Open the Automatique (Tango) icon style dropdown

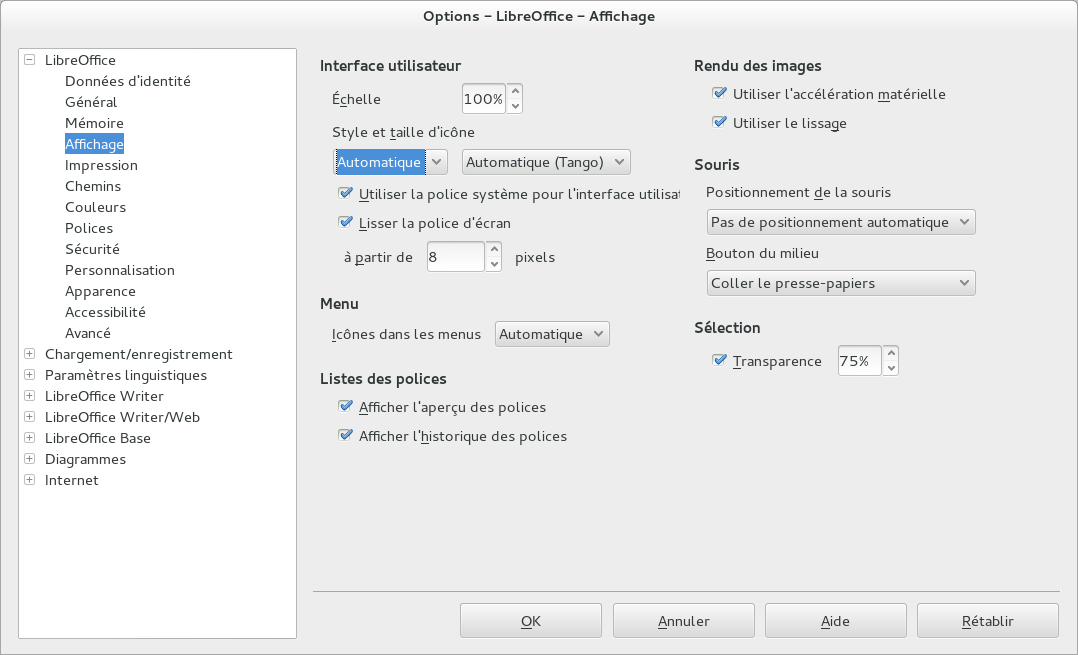coord(546,162)
